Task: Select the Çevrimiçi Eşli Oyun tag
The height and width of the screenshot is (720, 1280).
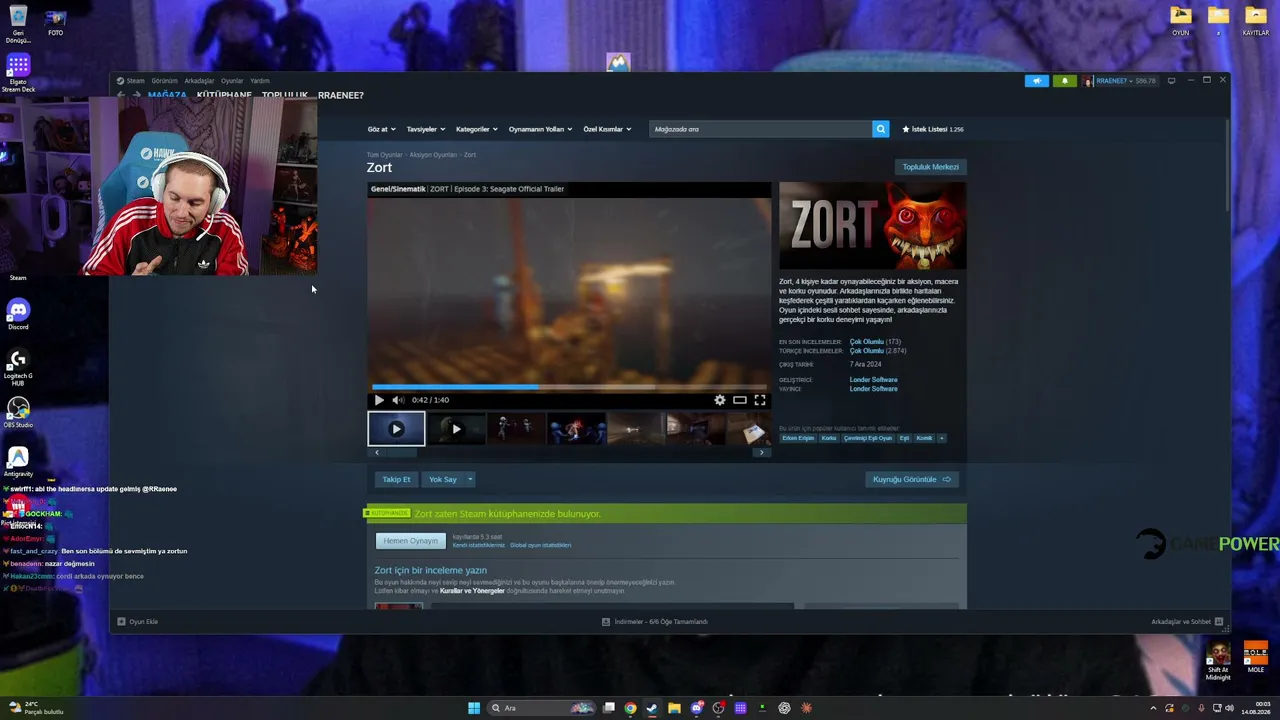Action: tap(868, 438)
